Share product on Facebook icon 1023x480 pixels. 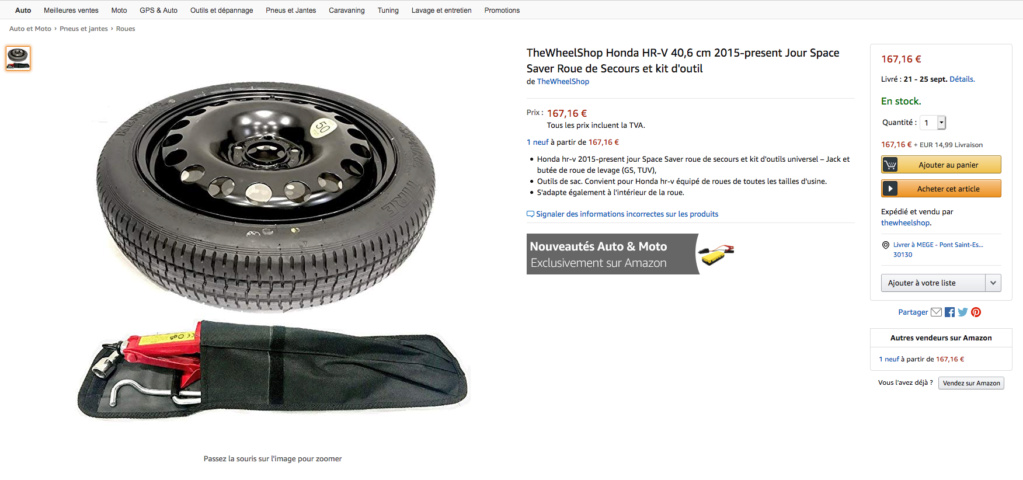pos(950,312)
